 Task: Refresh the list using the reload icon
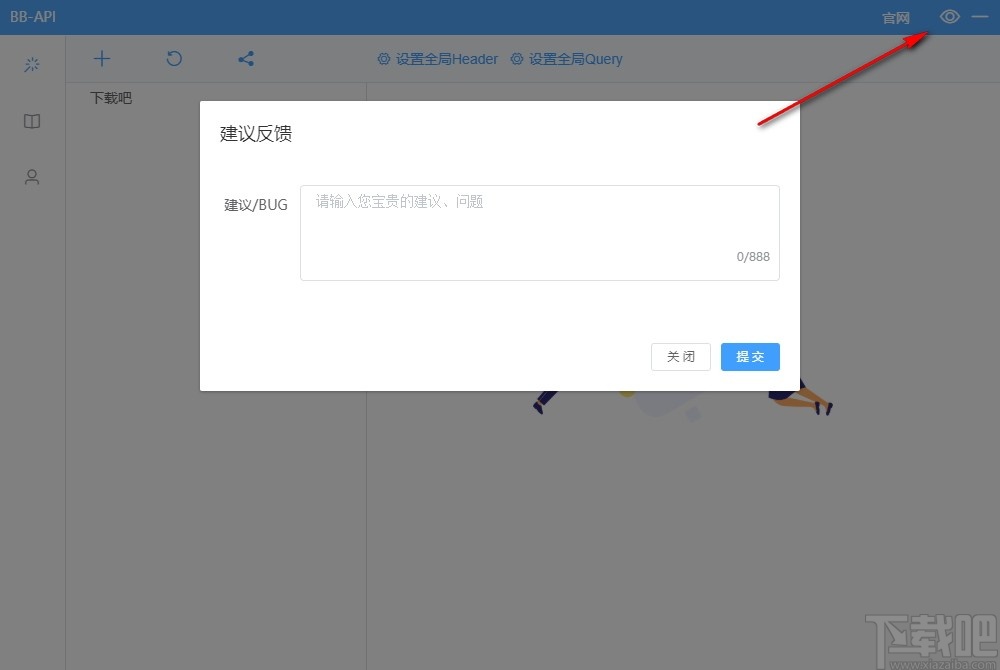[x=174, y=59]
